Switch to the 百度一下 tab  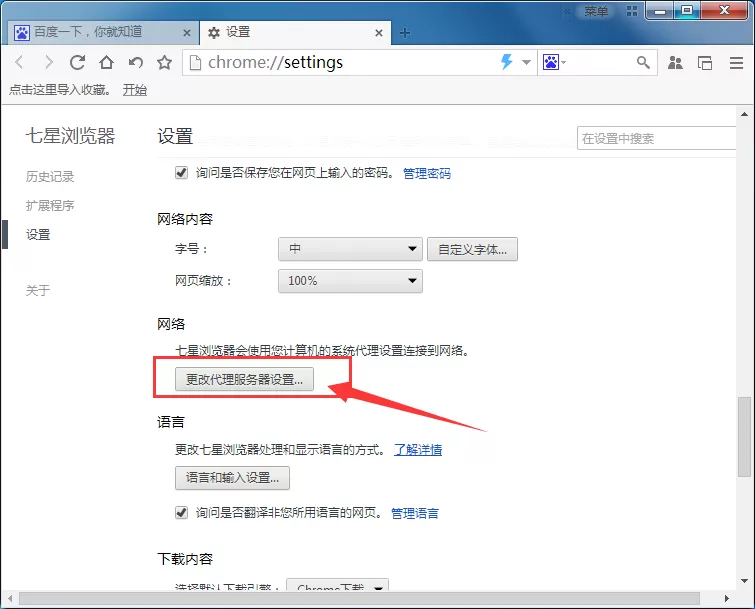click(101, 32)
